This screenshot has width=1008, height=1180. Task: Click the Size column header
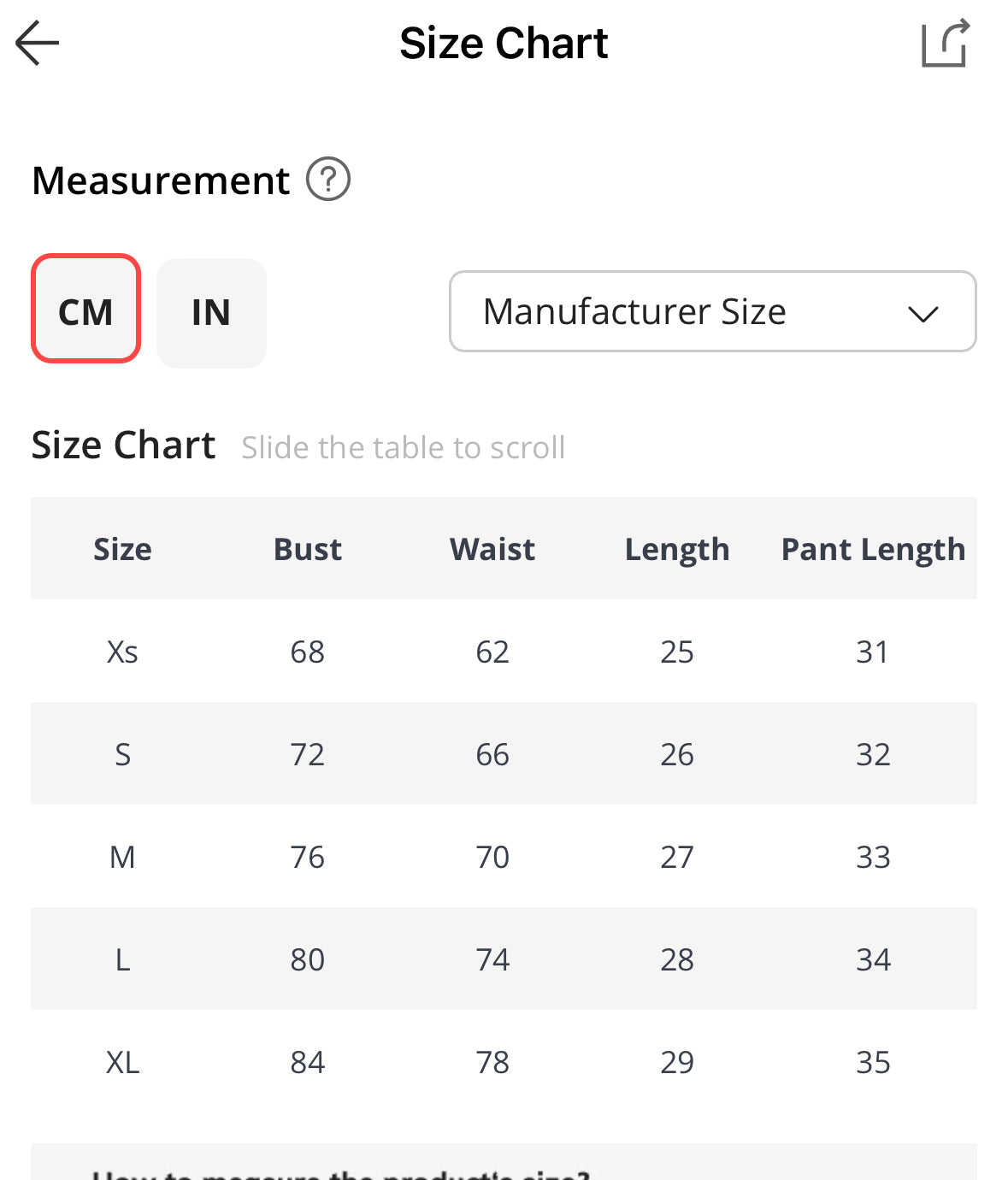122,549
